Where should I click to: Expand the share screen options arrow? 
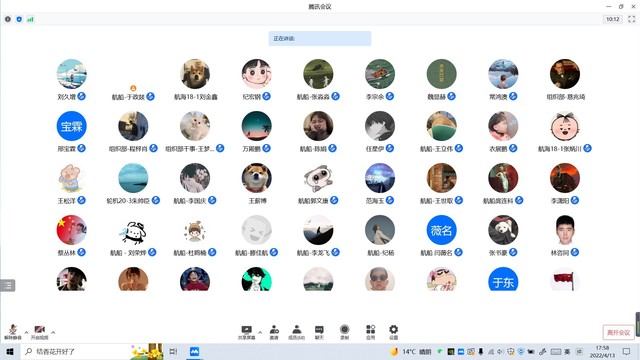(x=260, y=332)
